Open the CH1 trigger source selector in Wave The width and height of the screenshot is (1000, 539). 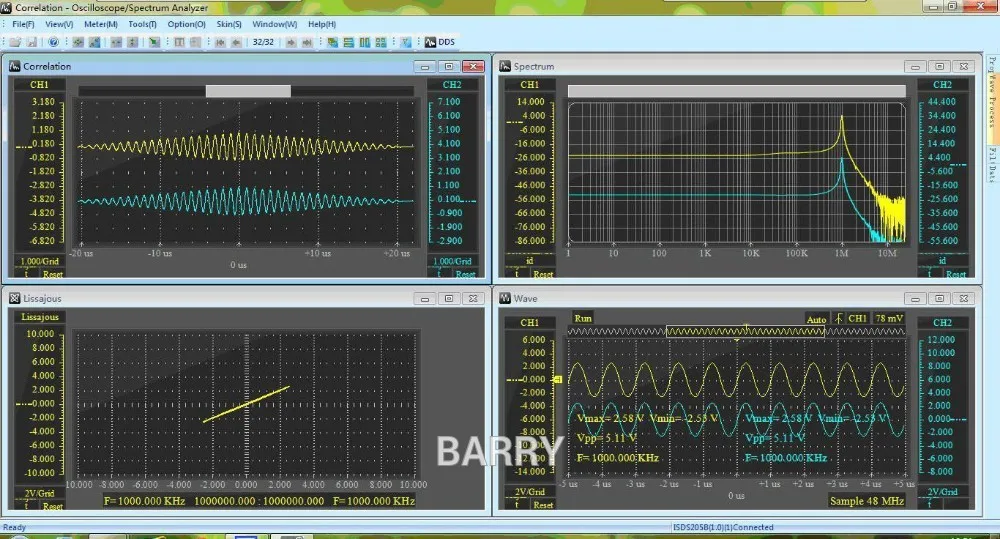tap(857, 318)
